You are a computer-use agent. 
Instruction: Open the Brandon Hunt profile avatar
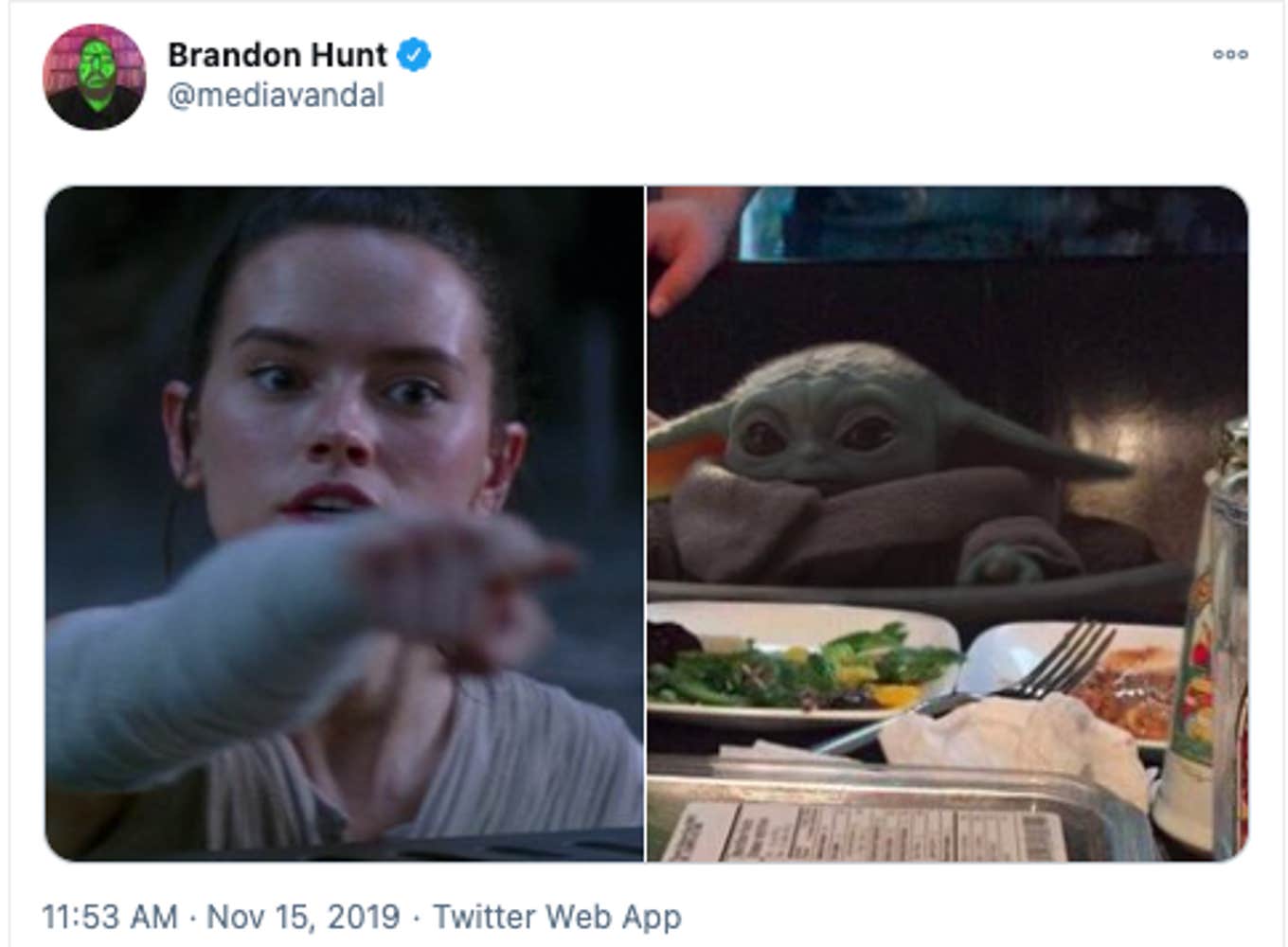[94, 77]
